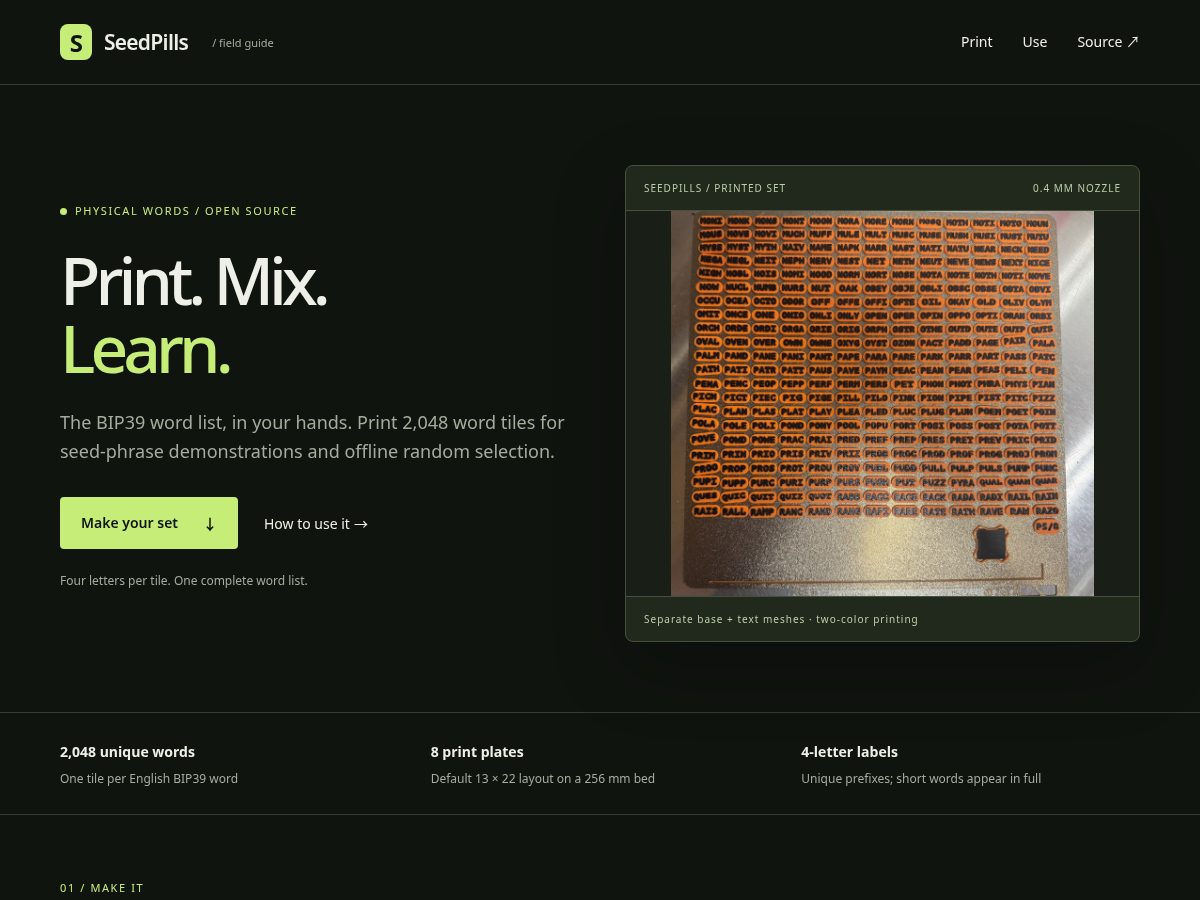Click the 'Print. Mix.' headline
Screen dimensions: 1200x900
click(194, 282)
